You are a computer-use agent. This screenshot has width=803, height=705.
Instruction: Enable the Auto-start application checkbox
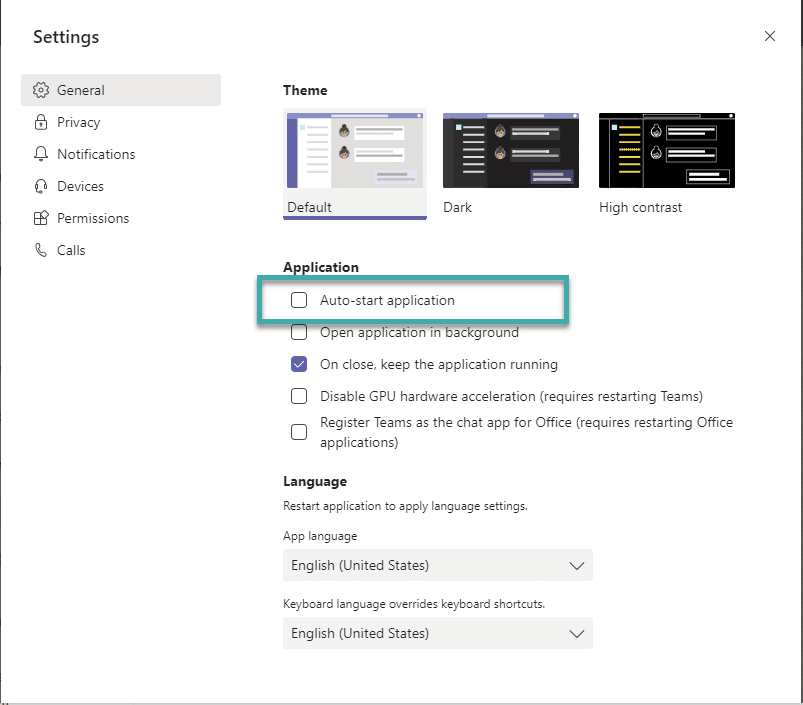[299, 300]
